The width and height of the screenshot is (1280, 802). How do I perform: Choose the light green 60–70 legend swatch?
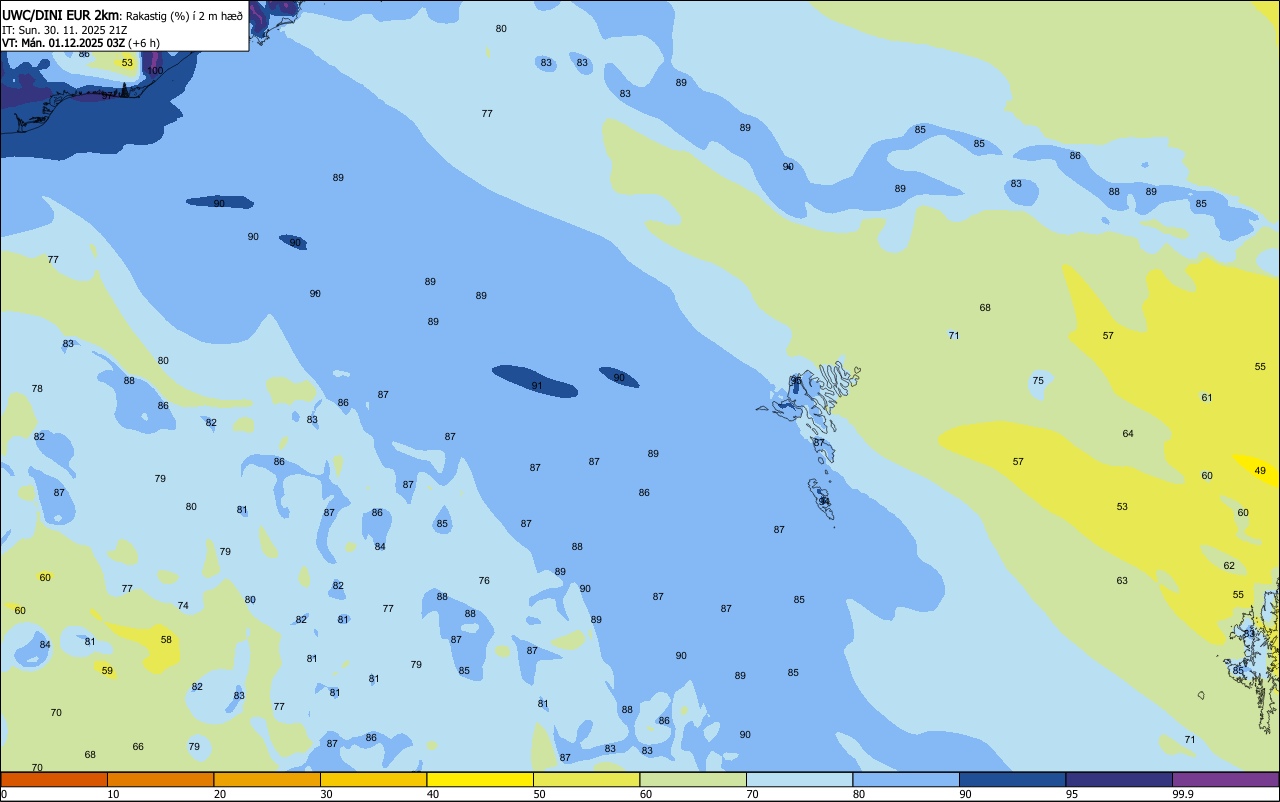click(x=693, y=779)
